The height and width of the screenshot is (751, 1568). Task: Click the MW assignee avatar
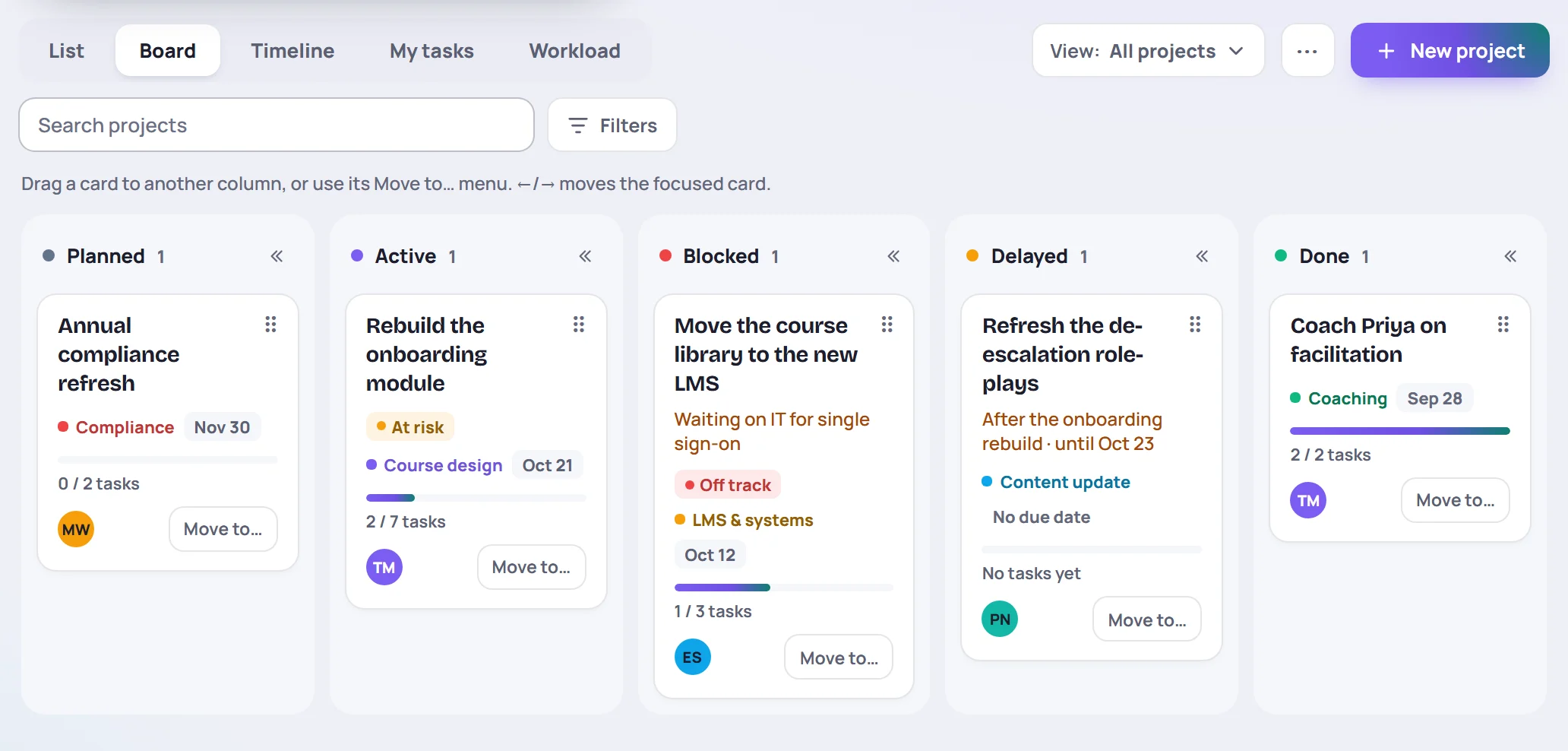point(76,529)
